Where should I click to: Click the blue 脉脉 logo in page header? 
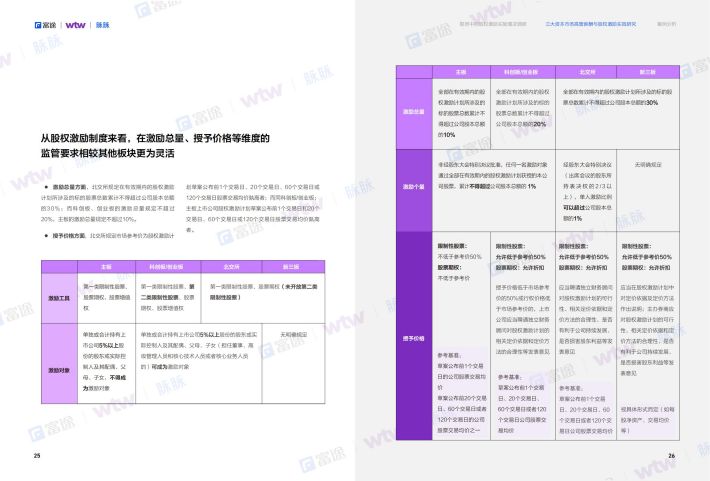[x=102, y=25]
